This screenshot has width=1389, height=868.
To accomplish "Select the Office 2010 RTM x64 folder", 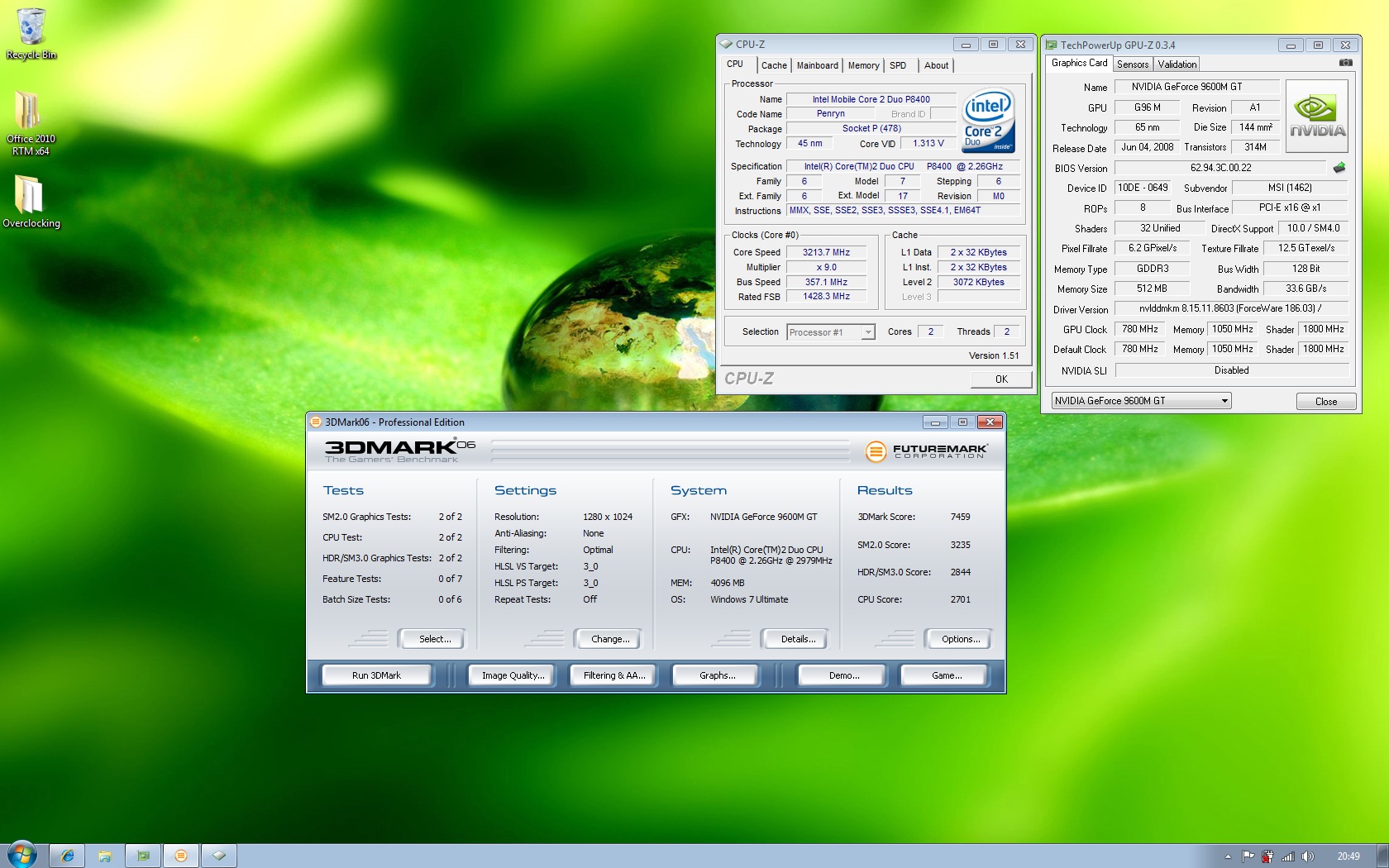I will (x=31, y=122).
